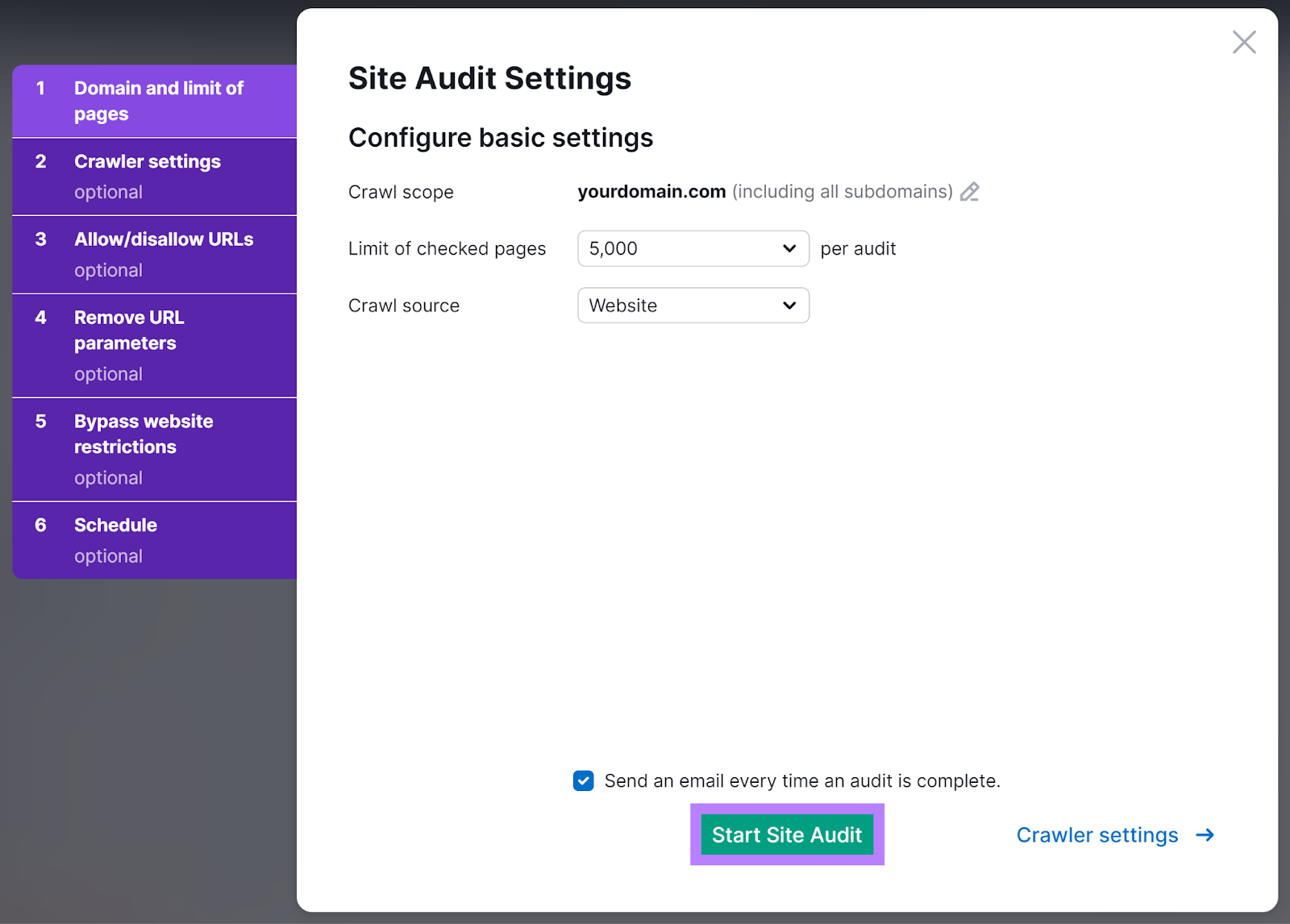Open the Allow/disallow URLs step
The width and height of the screenshot is (1290, 924).
pos(153,254)
